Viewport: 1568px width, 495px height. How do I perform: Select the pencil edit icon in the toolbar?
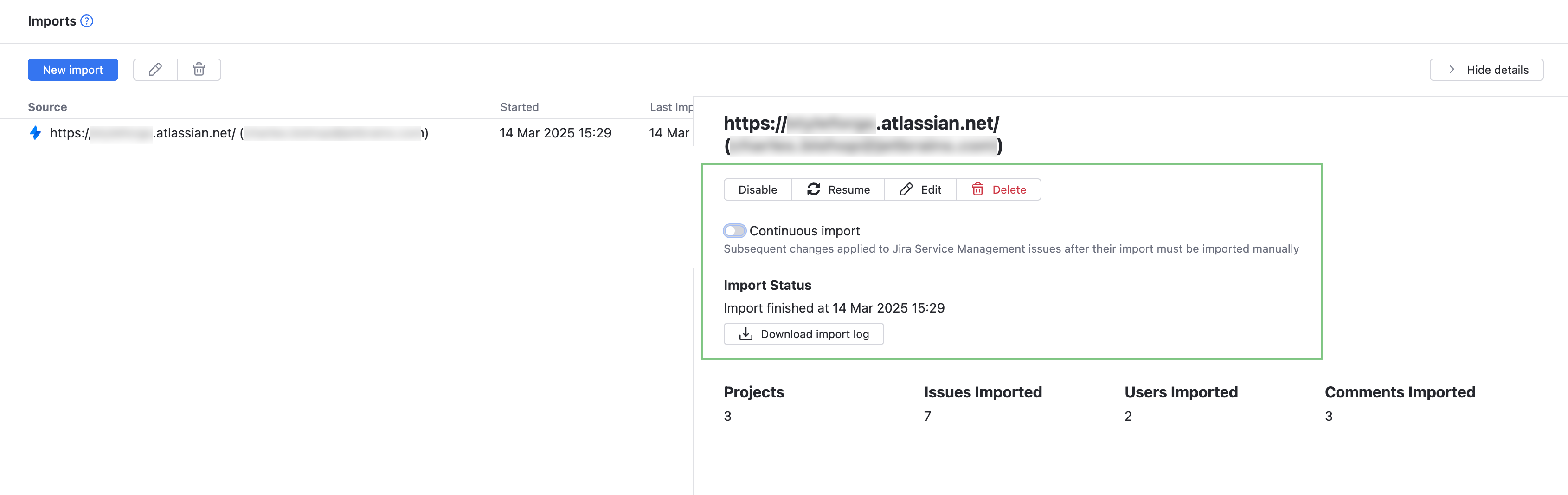coord(155,70)
